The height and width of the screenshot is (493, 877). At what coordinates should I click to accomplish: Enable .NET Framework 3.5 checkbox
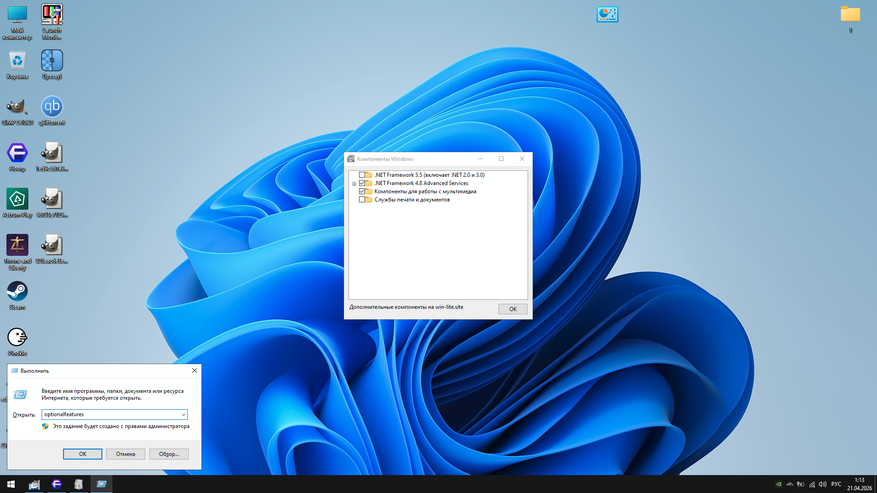tap(362, 175)
